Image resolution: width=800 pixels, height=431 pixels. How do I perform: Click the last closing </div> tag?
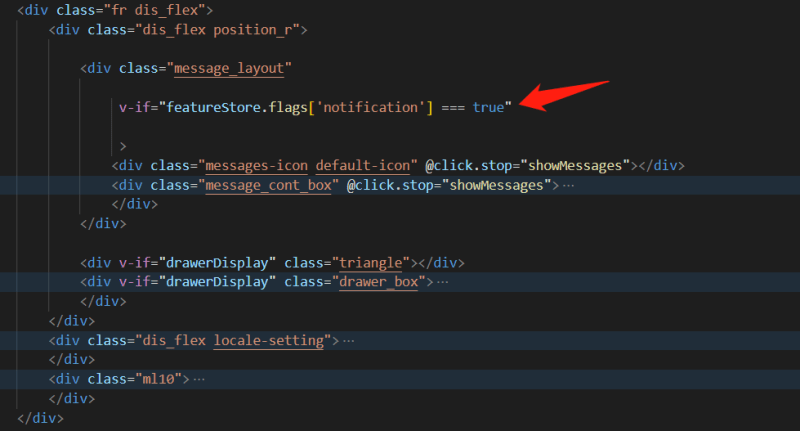tap(40, 418)
